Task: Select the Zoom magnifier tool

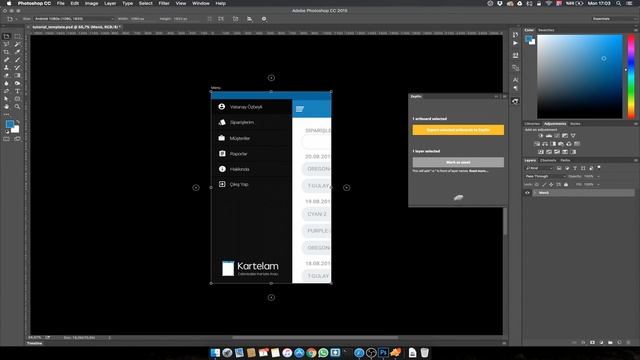Action: point(17,106)
